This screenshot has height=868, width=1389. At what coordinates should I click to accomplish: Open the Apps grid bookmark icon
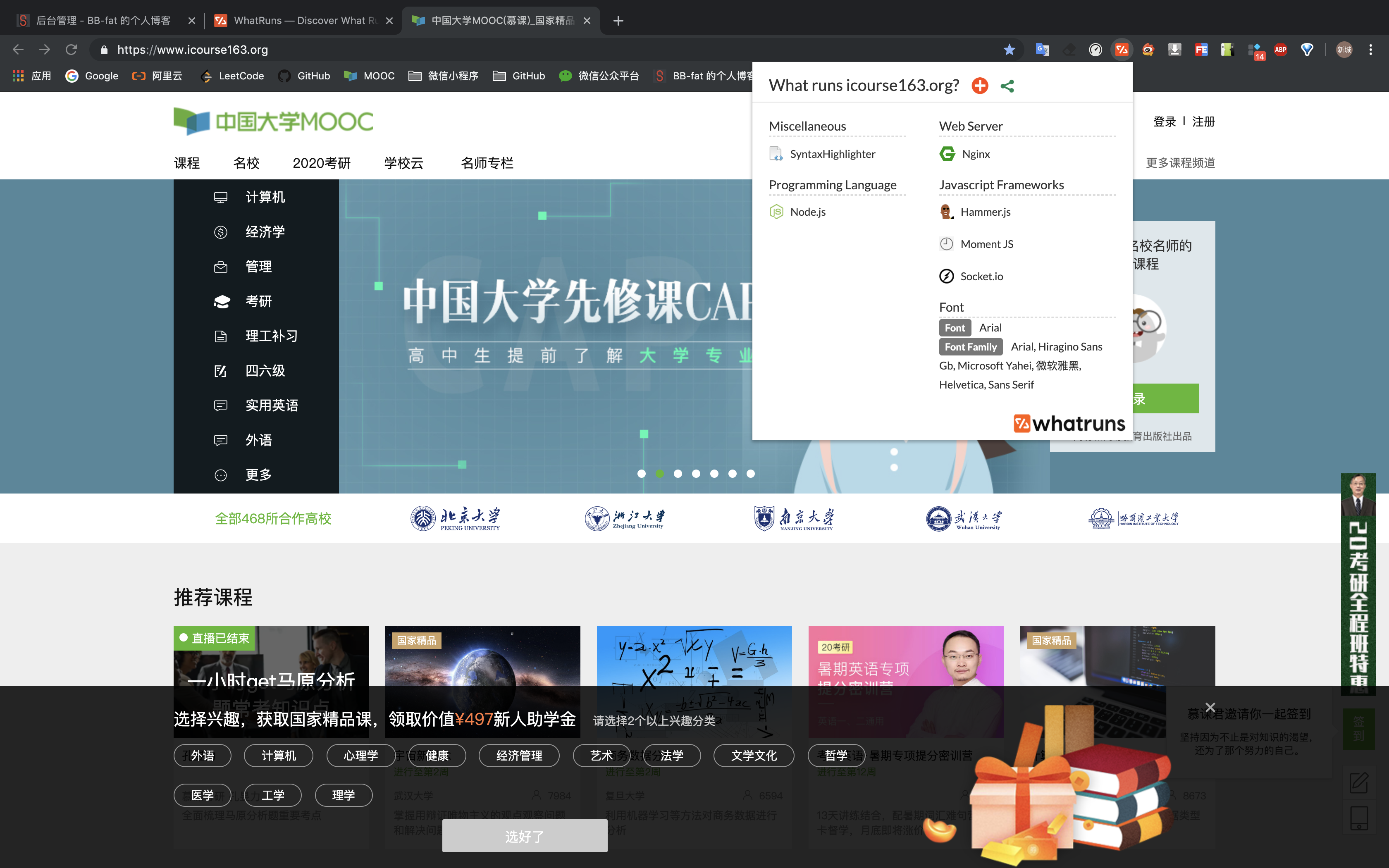pyautogui.click(x=18, y=76)
